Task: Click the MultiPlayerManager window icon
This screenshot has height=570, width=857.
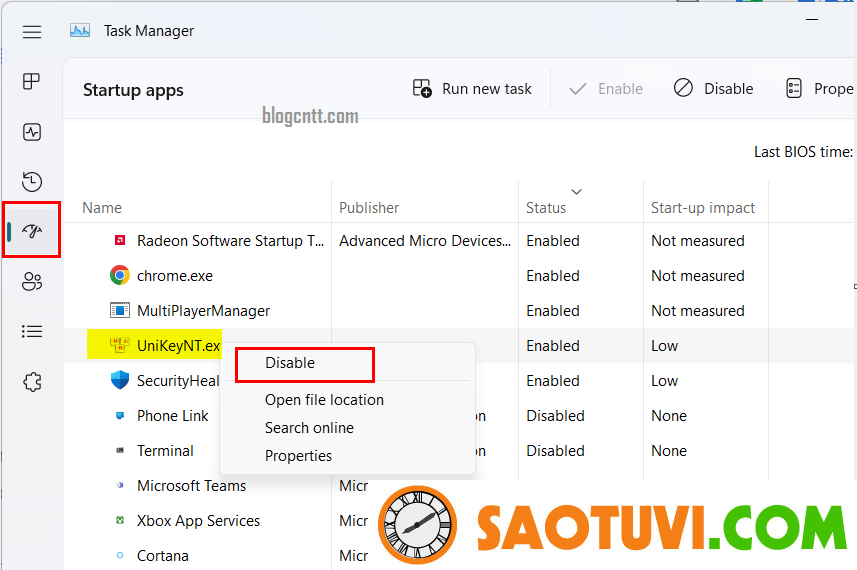Action: coord(120,310)
